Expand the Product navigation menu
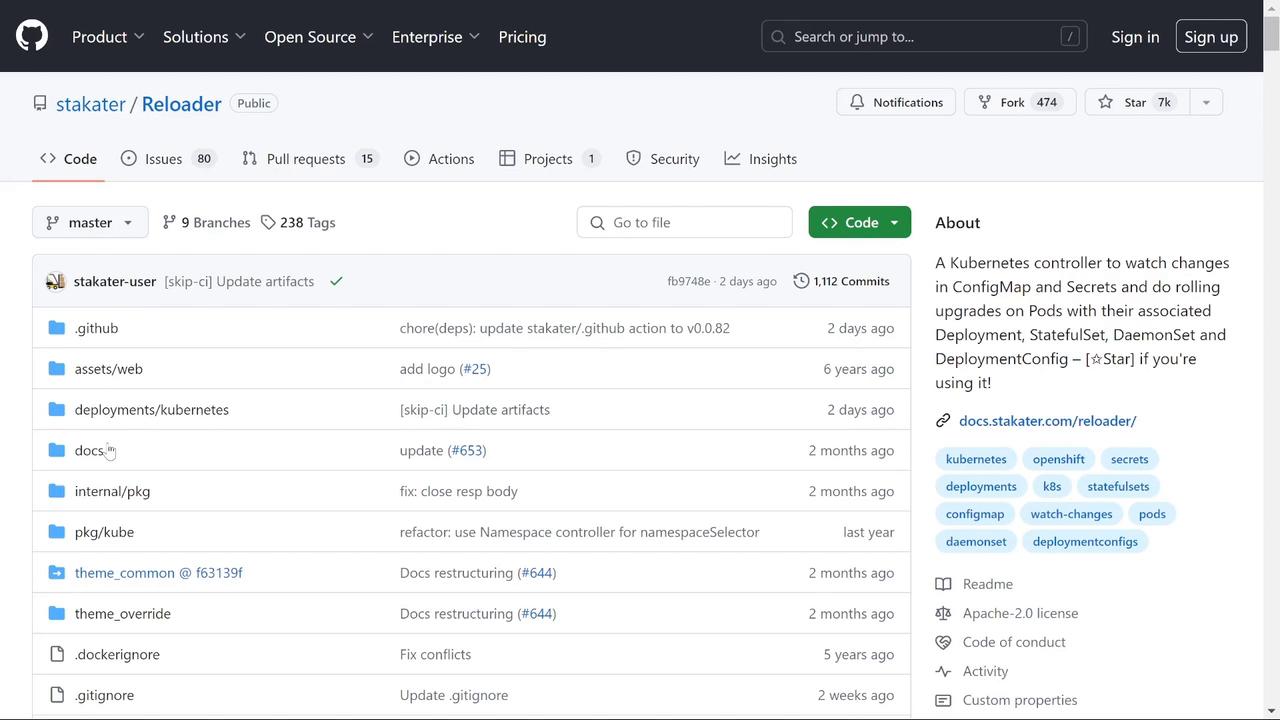The image size is (1280, 720). point(108,36)
